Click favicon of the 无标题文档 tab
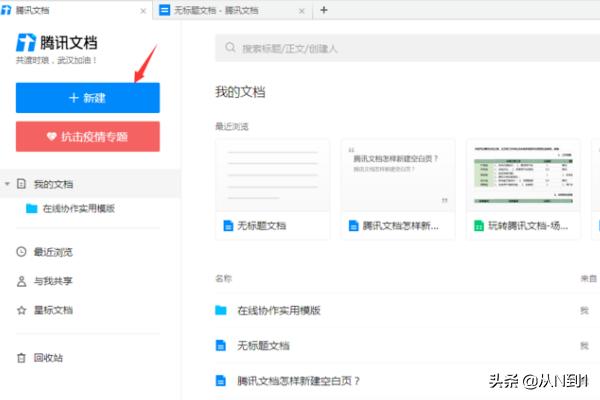This screenshot has width=600, height=400. (x=165, y=10)
